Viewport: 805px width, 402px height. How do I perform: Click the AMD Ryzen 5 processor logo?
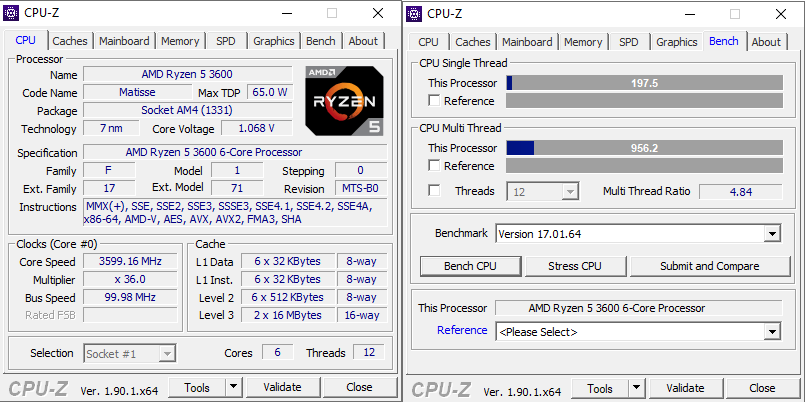pyautogui.click(x=344, y=101)
